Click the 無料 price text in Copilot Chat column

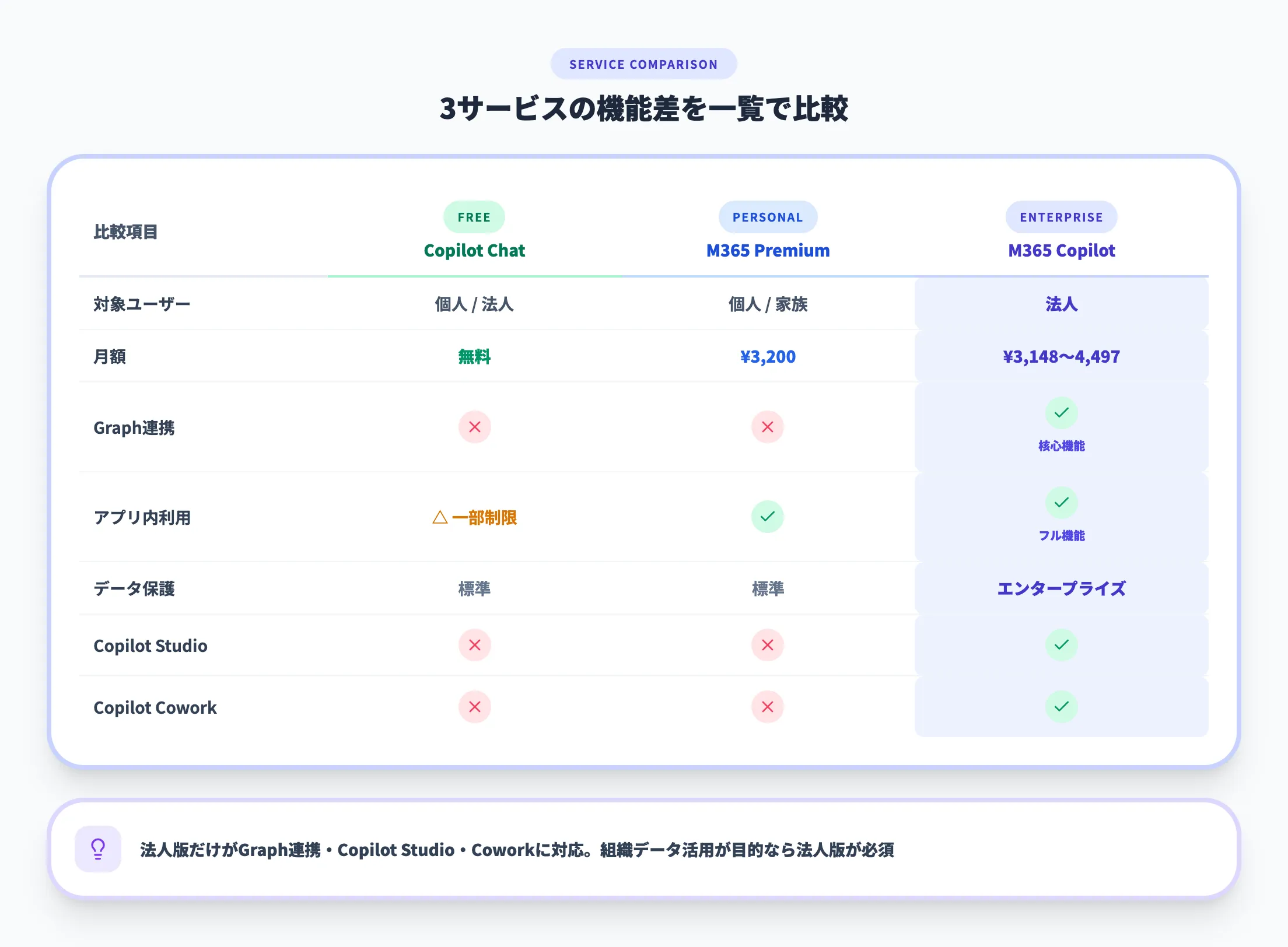[474, 356]
